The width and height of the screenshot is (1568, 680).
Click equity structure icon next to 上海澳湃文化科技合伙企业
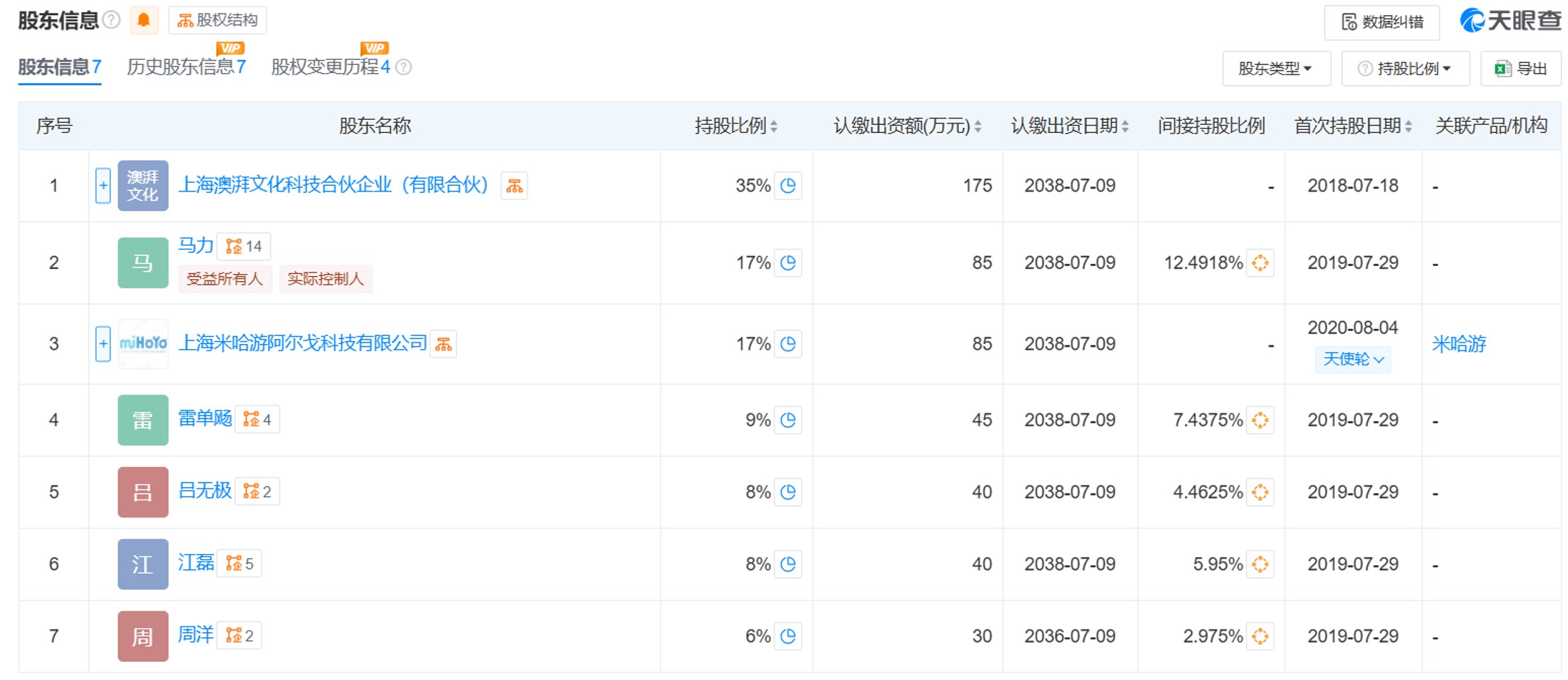coord(514,186)
